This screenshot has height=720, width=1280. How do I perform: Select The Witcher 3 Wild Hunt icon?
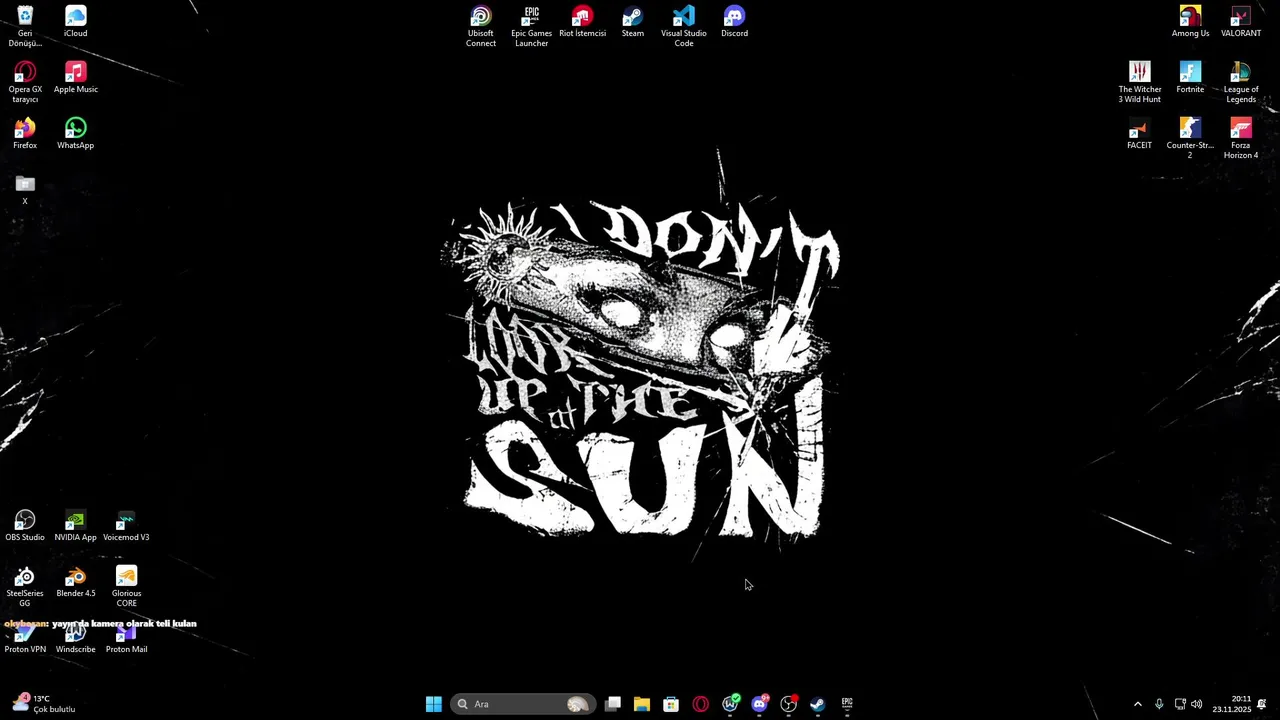click(x=1140, y=82)
